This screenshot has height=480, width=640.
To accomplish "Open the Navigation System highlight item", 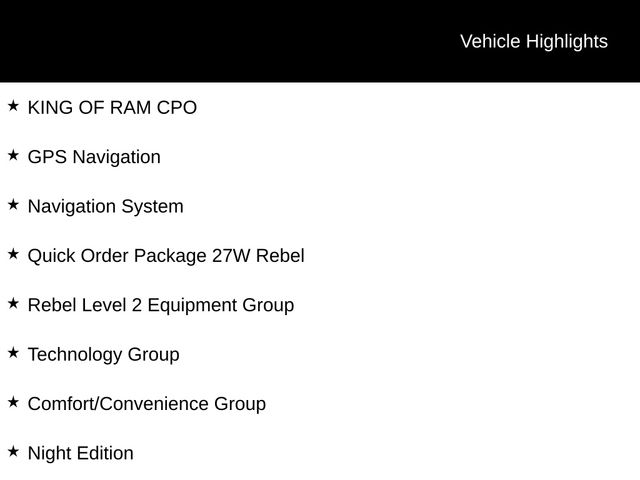I will pyautogui.click(x=105, y=206).
